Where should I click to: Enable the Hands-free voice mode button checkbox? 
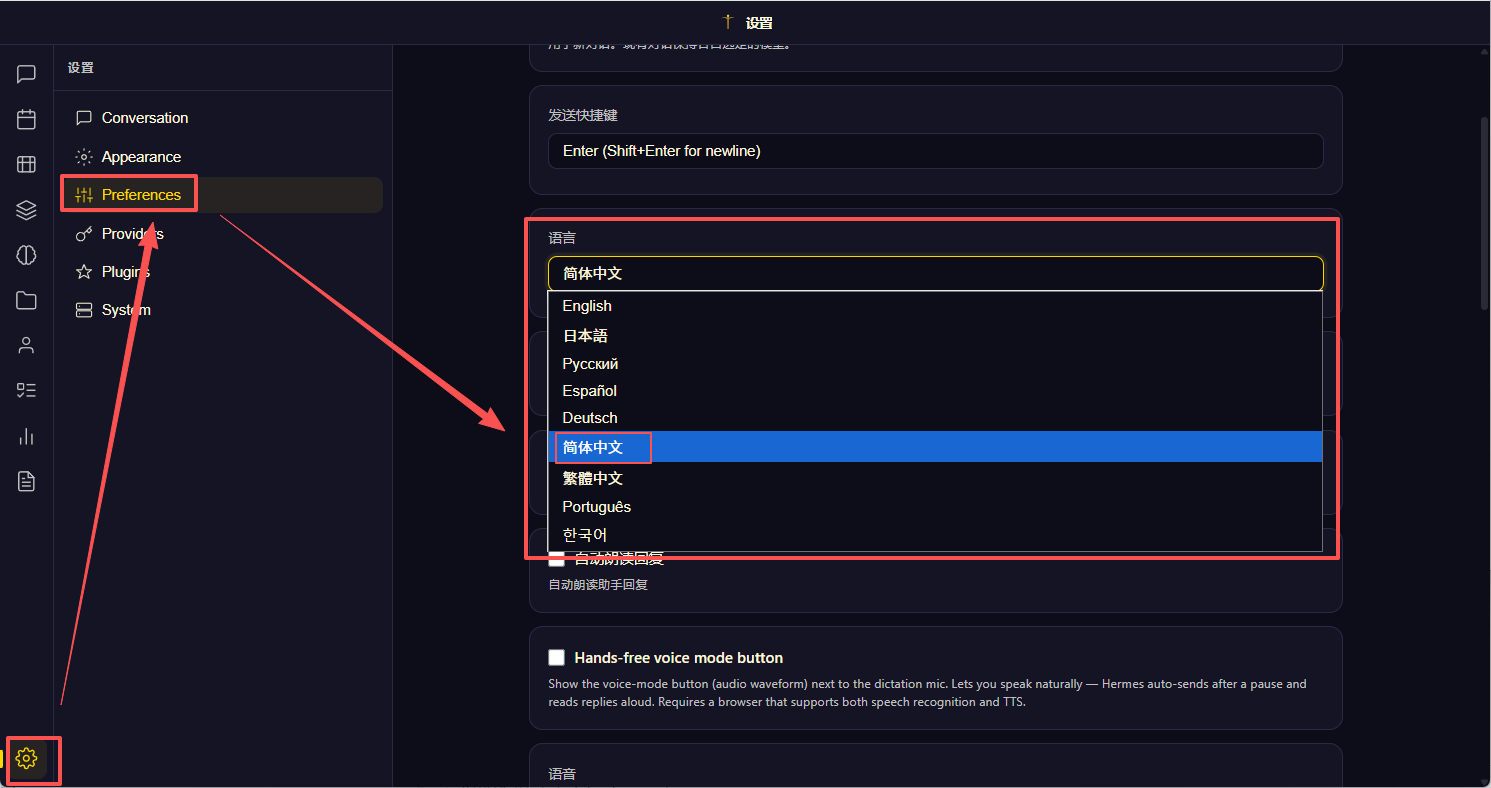[x=557, y=658]
